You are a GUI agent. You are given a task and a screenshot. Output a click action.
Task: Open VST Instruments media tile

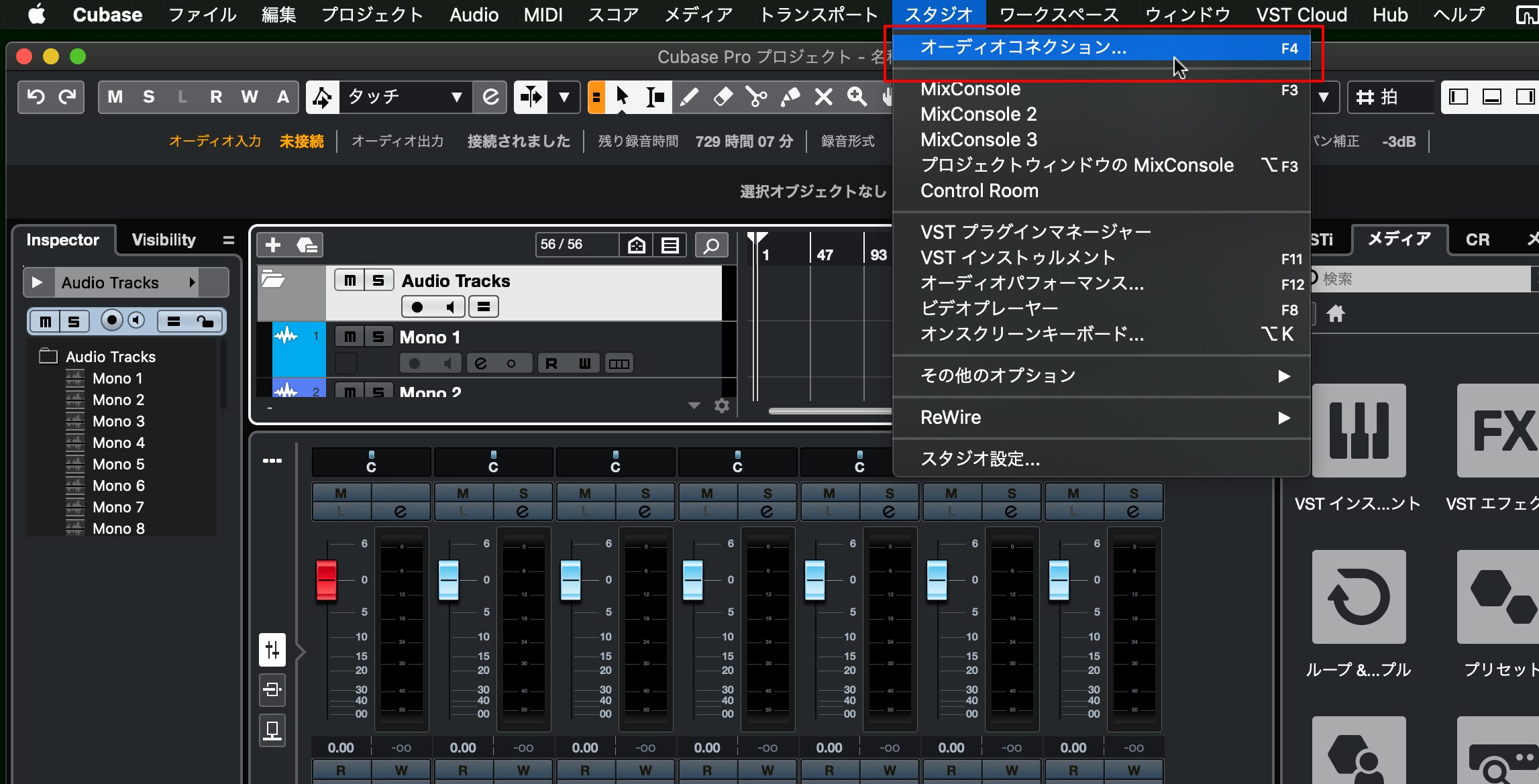(x=1359, y=431)
